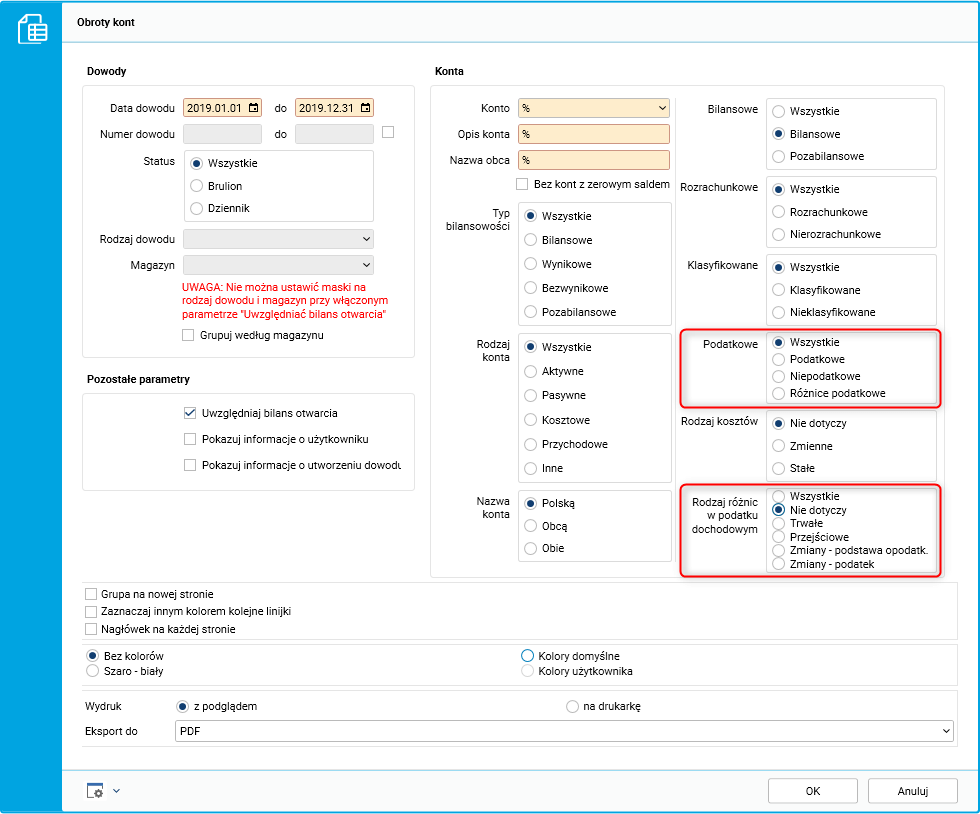
Task: Enable Grupa na nowej stronie
Action: [x=91, y=594]
